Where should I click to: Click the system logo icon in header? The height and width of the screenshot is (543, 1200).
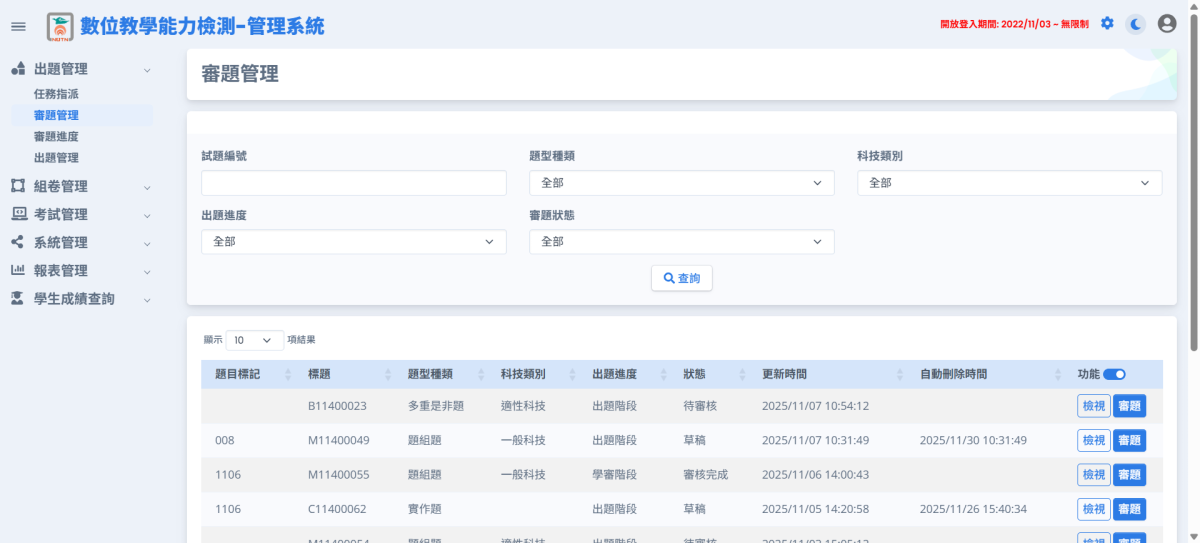tap(60, 26)
